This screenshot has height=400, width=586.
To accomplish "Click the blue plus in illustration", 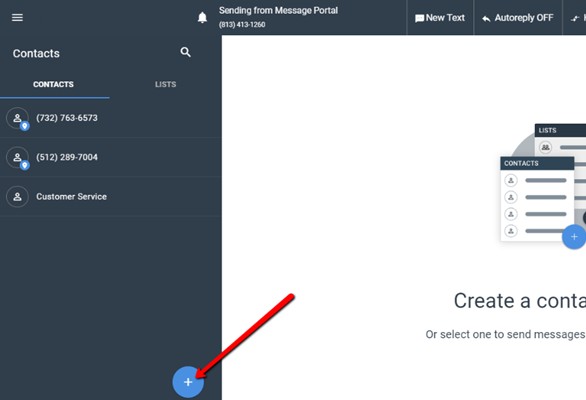I will pos(574,237).
